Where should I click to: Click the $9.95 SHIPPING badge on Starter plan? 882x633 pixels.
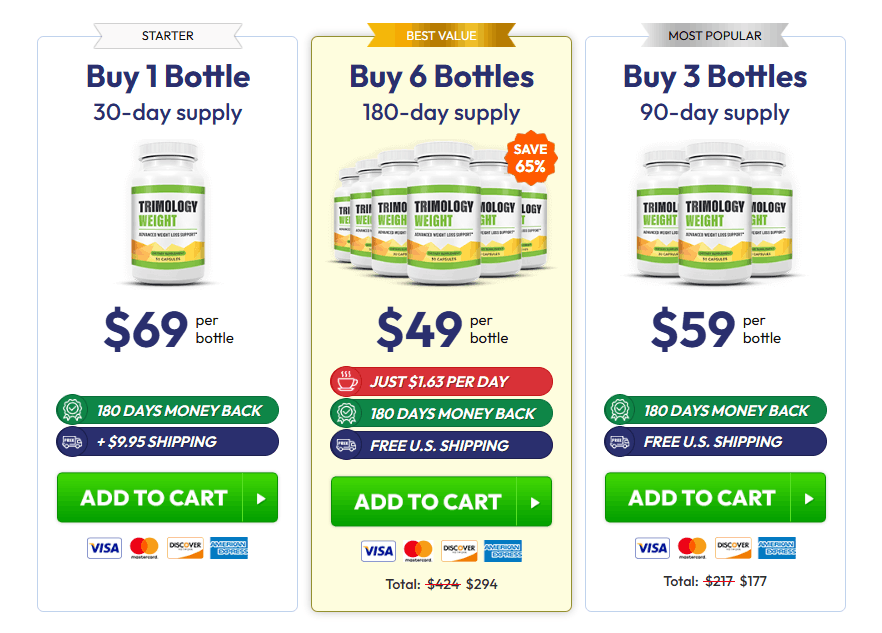pyautogui.click(x=167, y=441)
